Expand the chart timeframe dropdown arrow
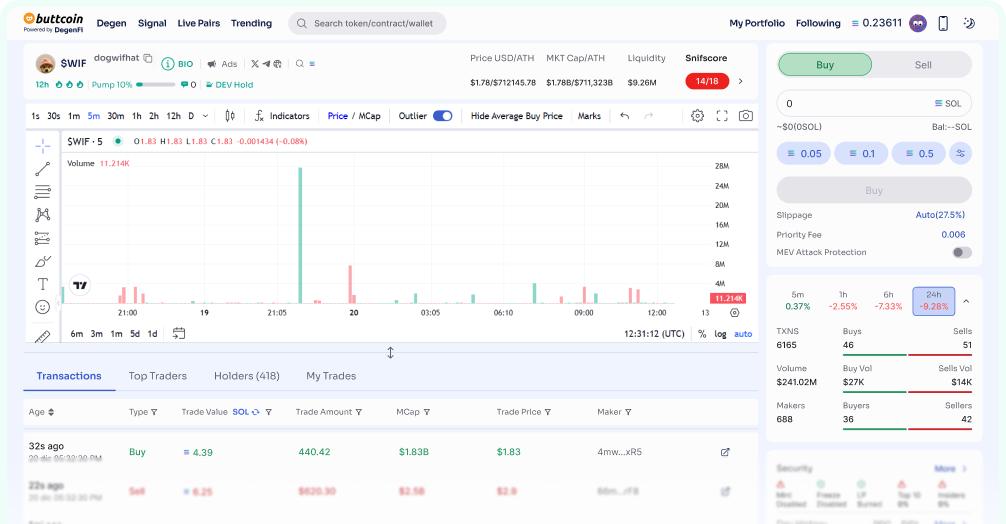1006x524 pixels. coord(206,116)
